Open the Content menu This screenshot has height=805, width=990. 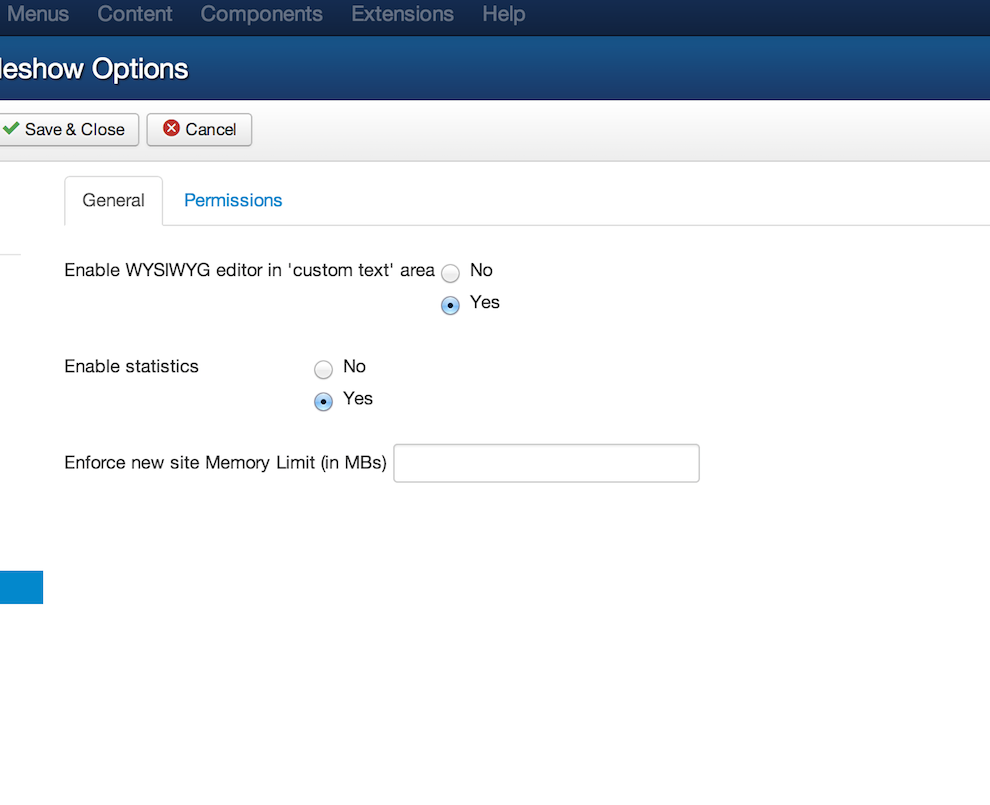(134, 14)
